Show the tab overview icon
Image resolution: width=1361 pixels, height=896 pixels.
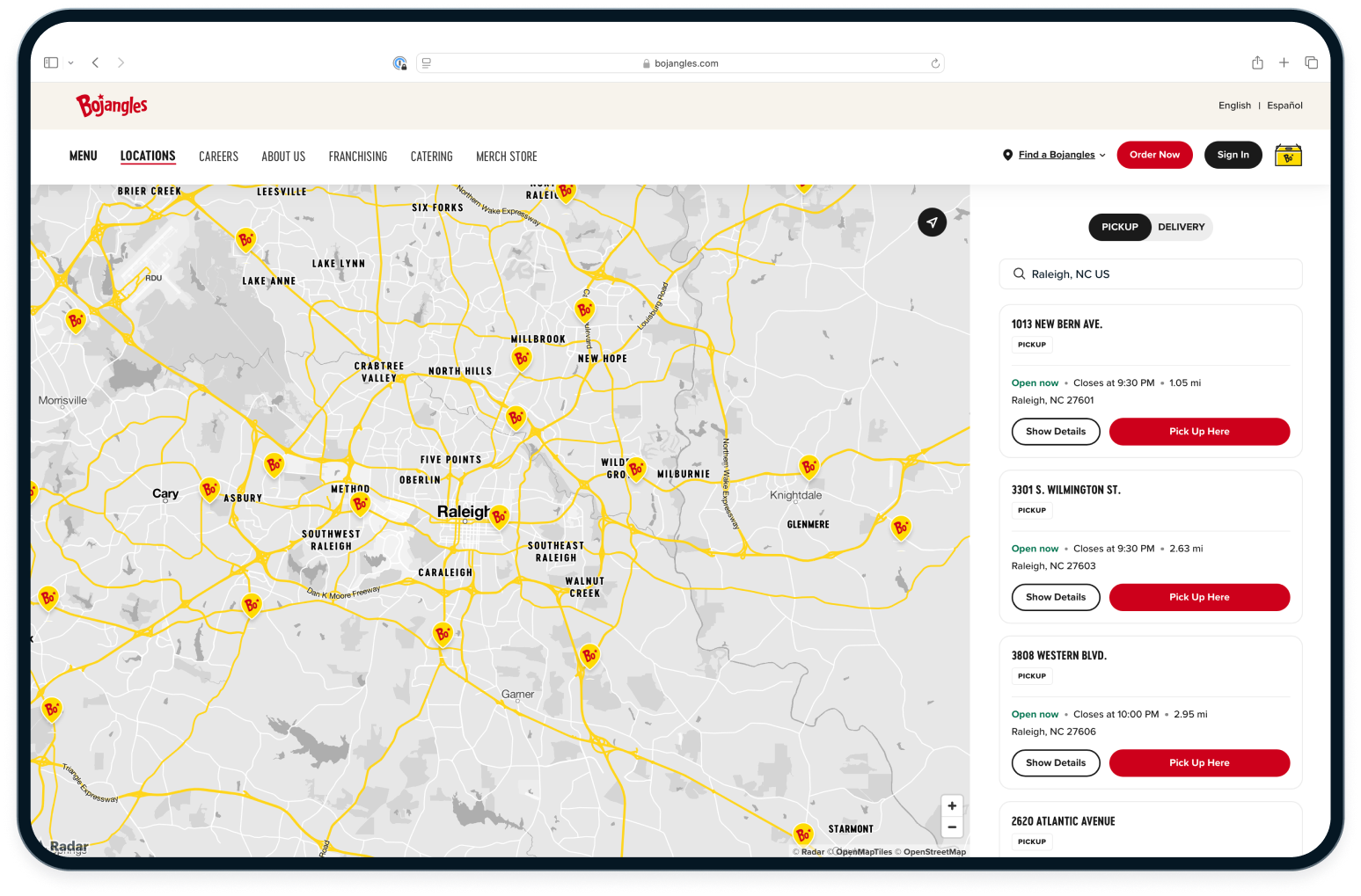pos(1311,62)
